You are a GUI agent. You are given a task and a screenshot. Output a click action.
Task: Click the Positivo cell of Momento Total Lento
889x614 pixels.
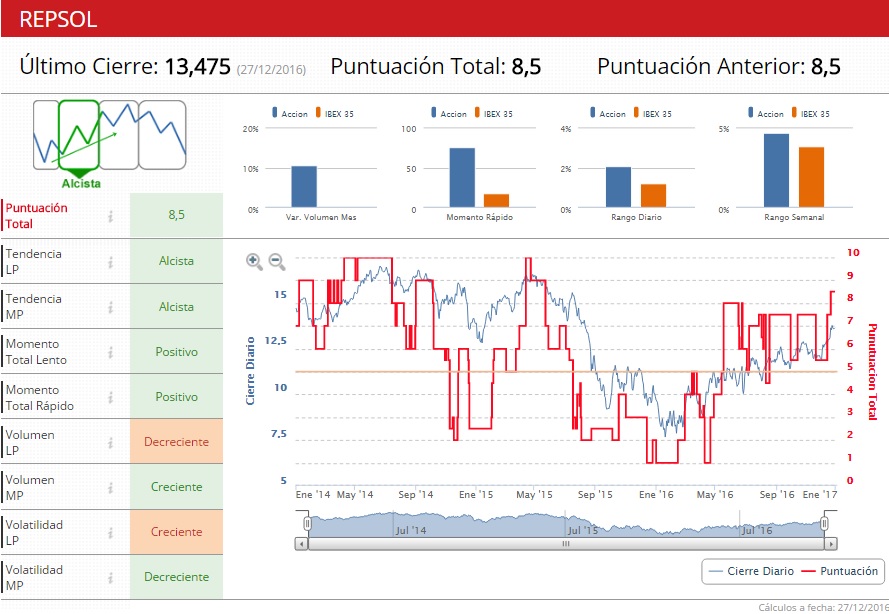click(176, 352)
